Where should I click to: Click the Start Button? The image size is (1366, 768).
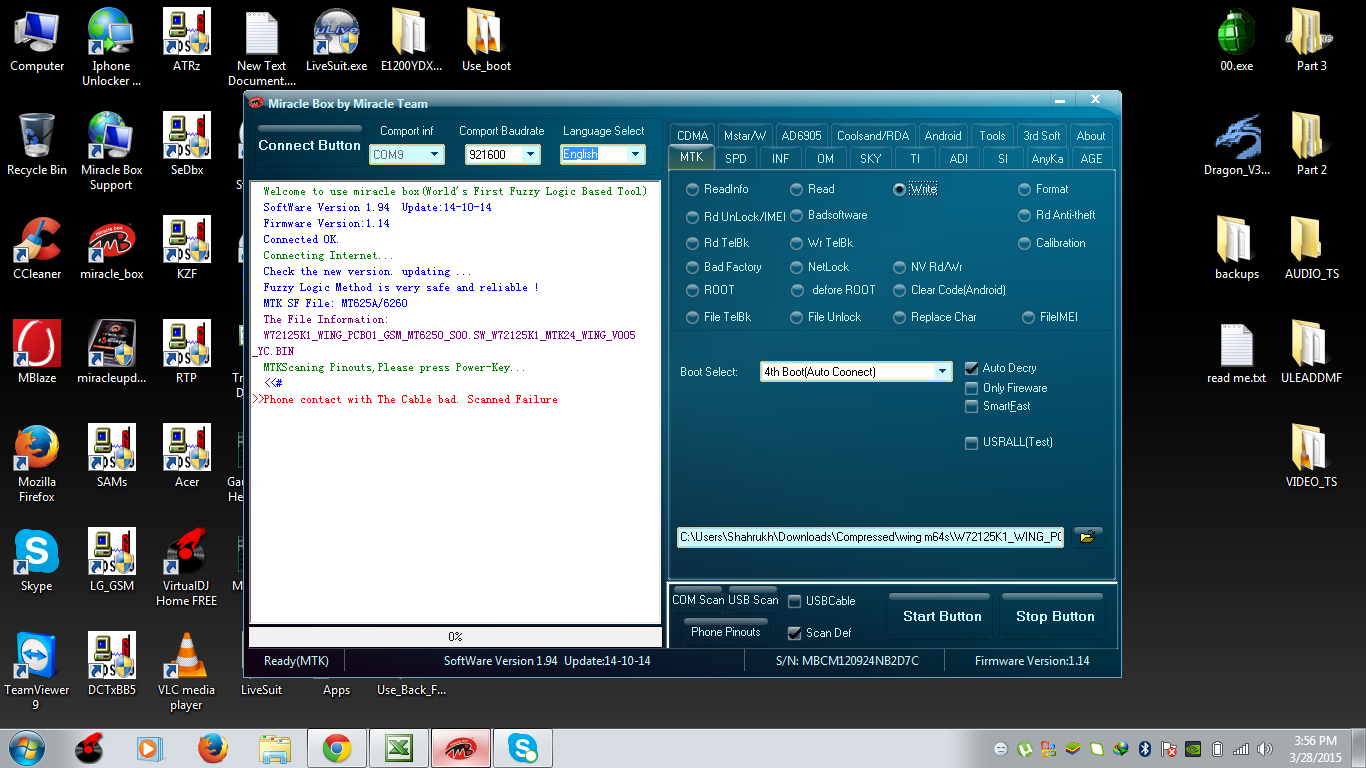pos(942,616)
